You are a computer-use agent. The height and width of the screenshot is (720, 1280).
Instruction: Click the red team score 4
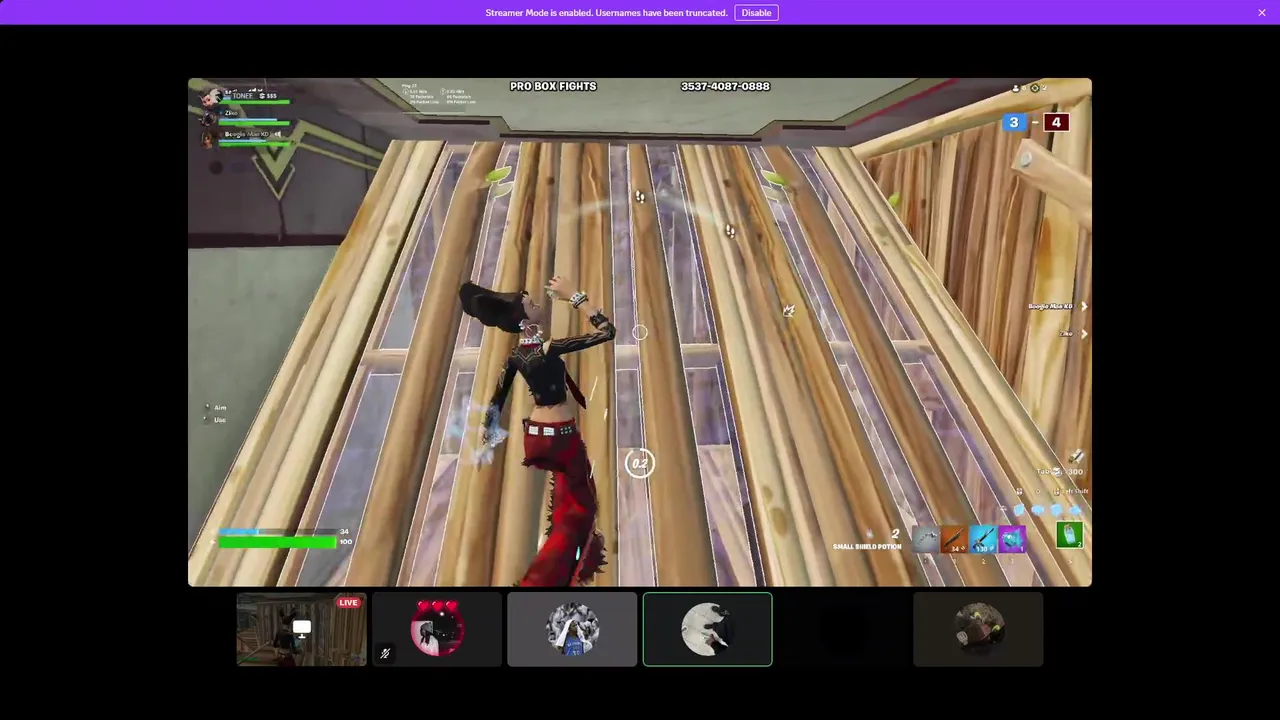pyautogui.click(x=1056, y=122)
